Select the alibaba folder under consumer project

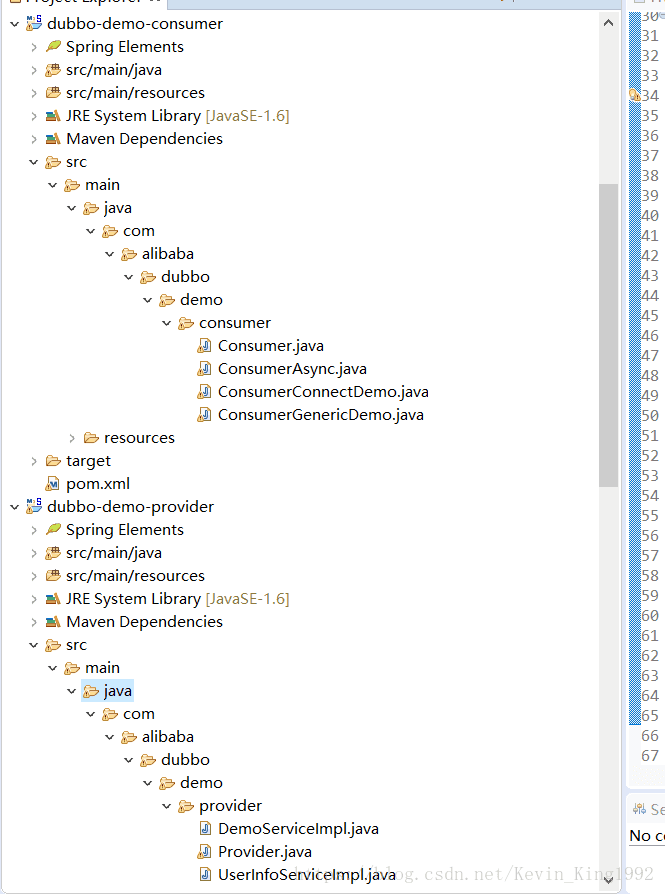click(x=168, y=254)
